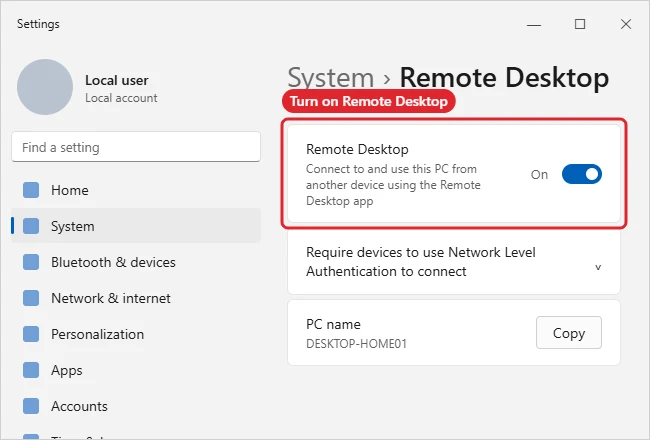Click the Bluetooth & devices icon

click(31, 262)
